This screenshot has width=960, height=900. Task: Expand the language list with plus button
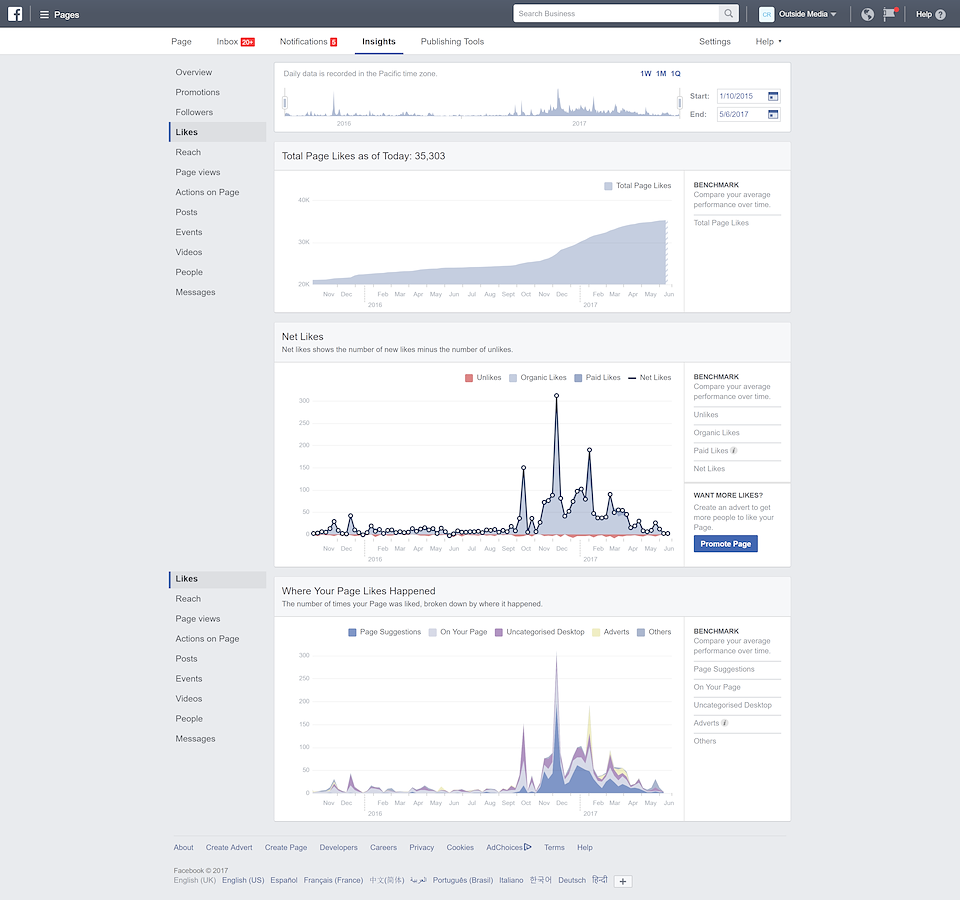pyautogui.click(x=623, y=881)
